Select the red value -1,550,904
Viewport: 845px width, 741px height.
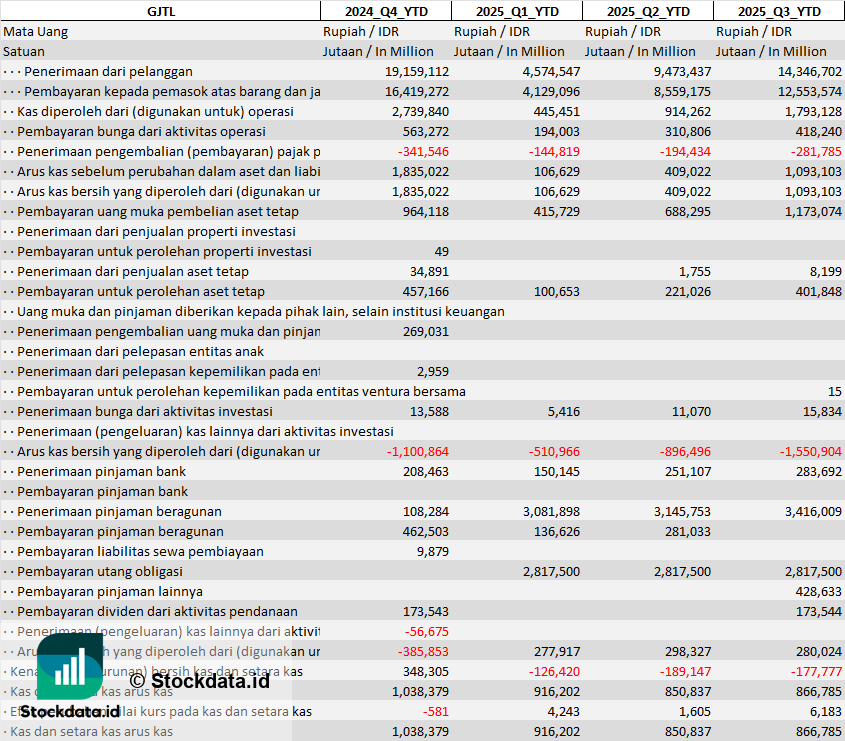[811, 452]
